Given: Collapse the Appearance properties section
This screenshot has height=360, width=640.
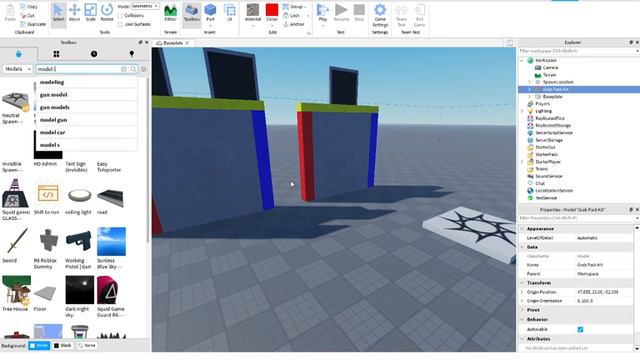Looking at the screenshot, I should tap(522, 229).
